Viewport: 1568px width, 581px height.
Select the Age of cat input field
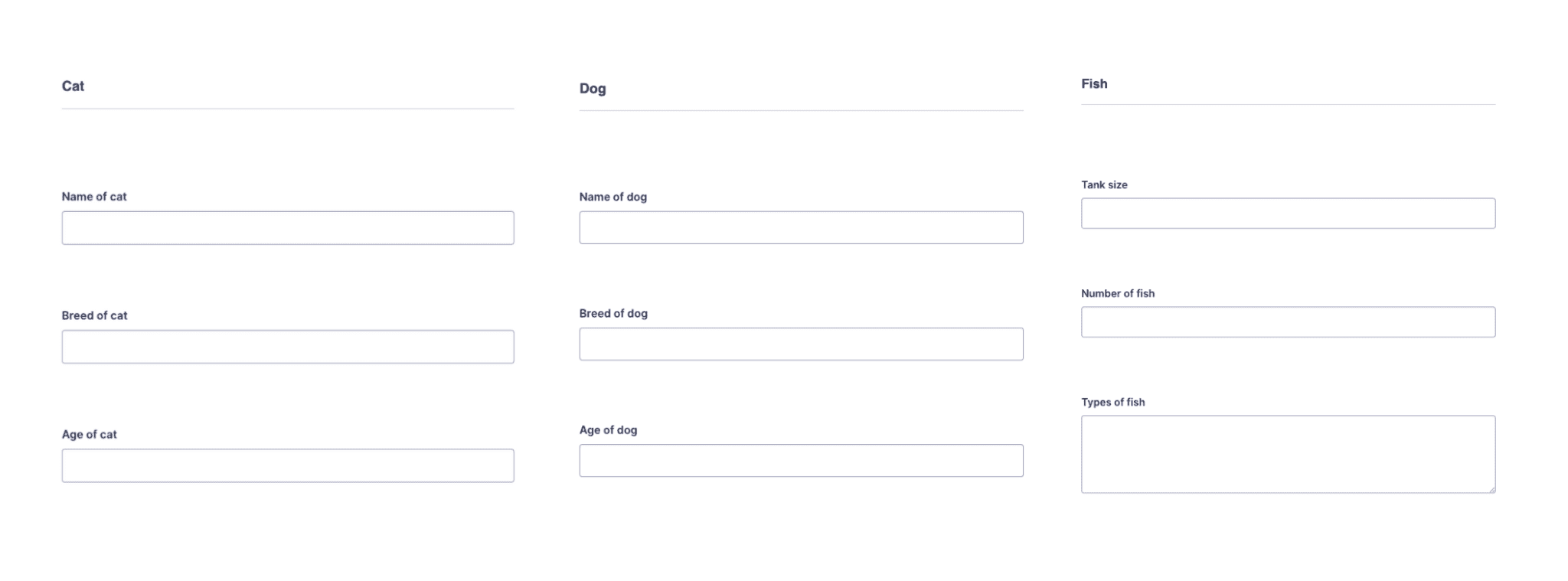point(288,465)
